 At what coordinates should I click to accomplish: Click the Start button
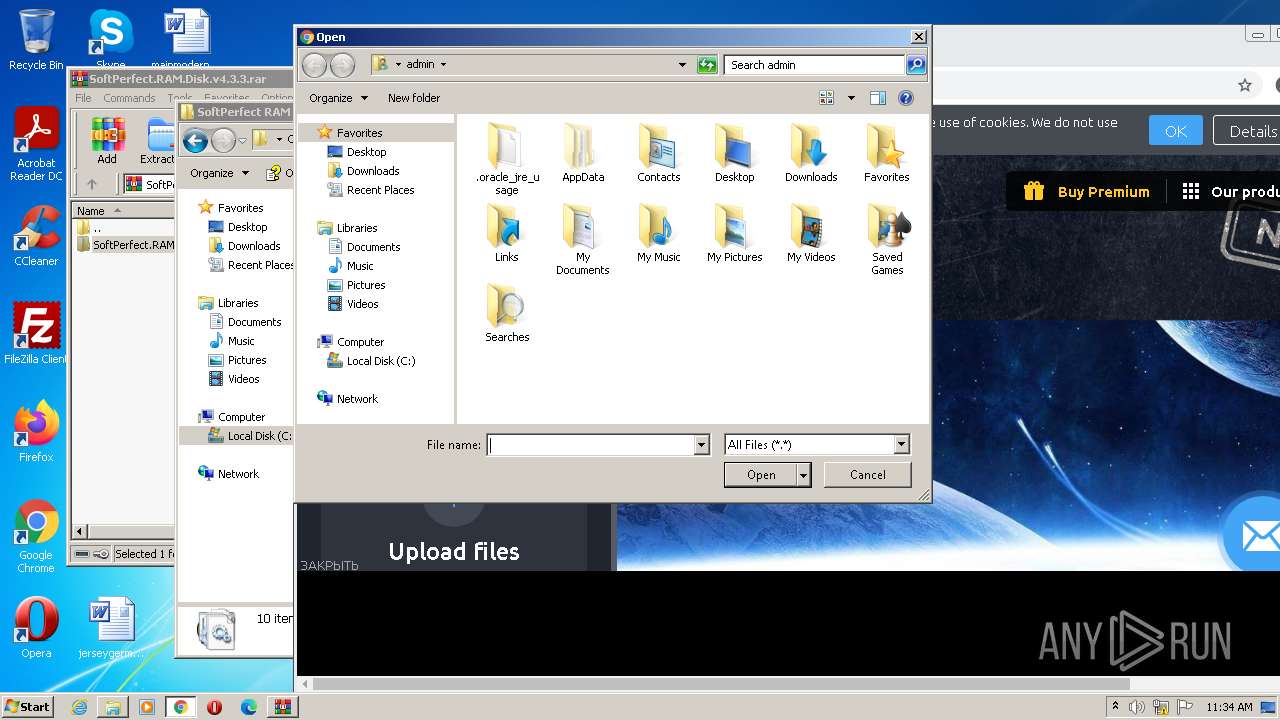click(27, 707)
